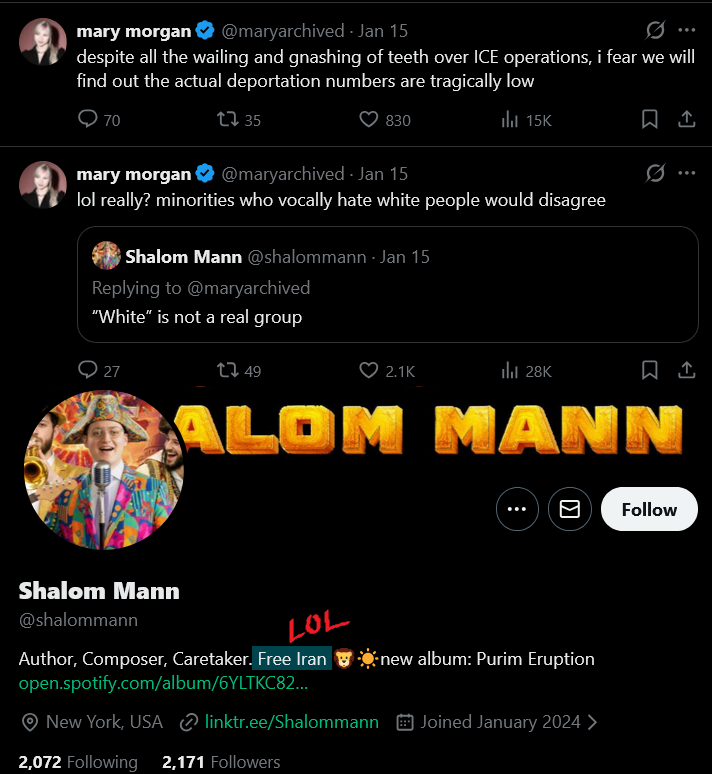This screenshot has height=774, width=712.
Task: Open the linktr.ee/Shalommann link
Action: pos(291,722)
